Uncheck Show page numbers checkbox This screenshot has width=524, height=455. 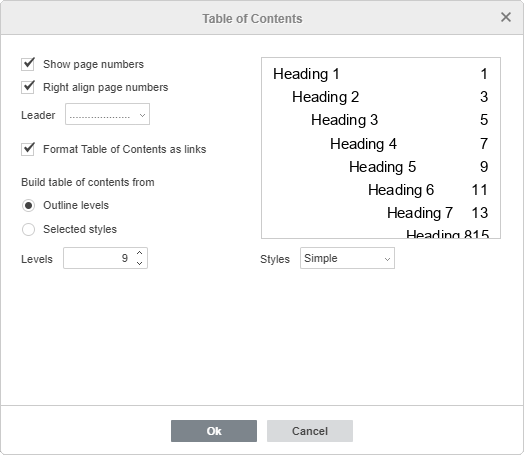(28, 64)
